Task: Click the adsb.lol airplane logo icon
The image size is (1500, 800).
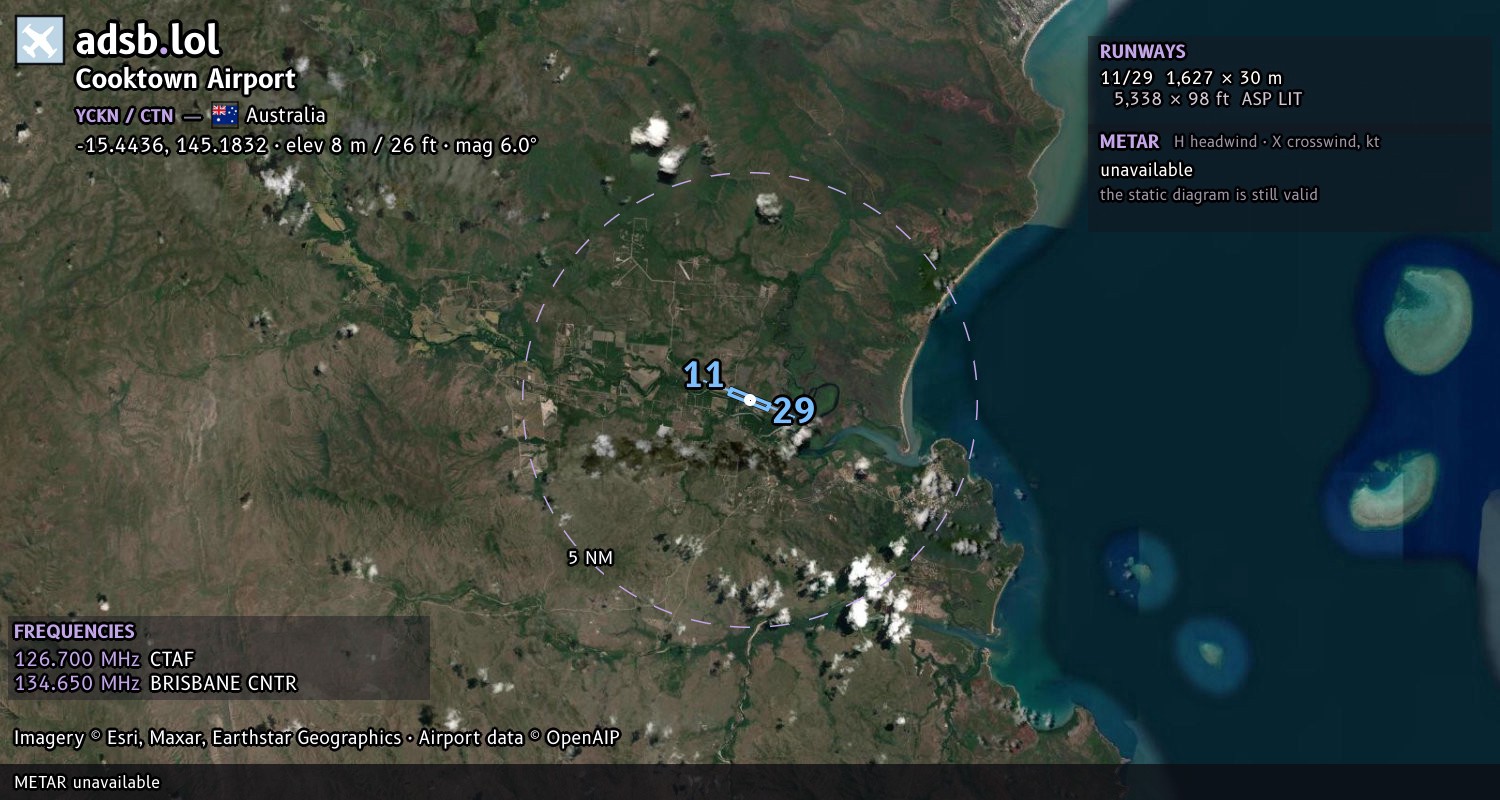Action: pyautogui.click(x=40, y=41)
